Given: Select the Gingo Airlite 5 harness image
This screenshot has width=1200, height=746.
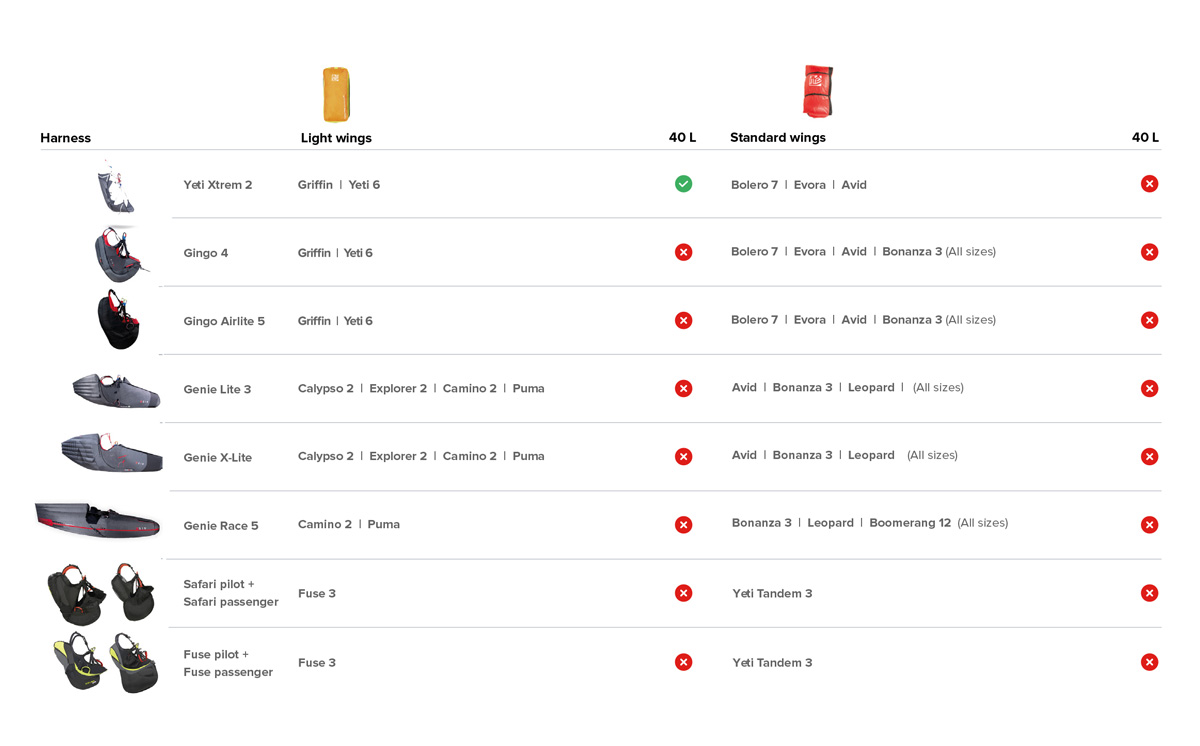Looking at the screenshot, I should [120, 319].
